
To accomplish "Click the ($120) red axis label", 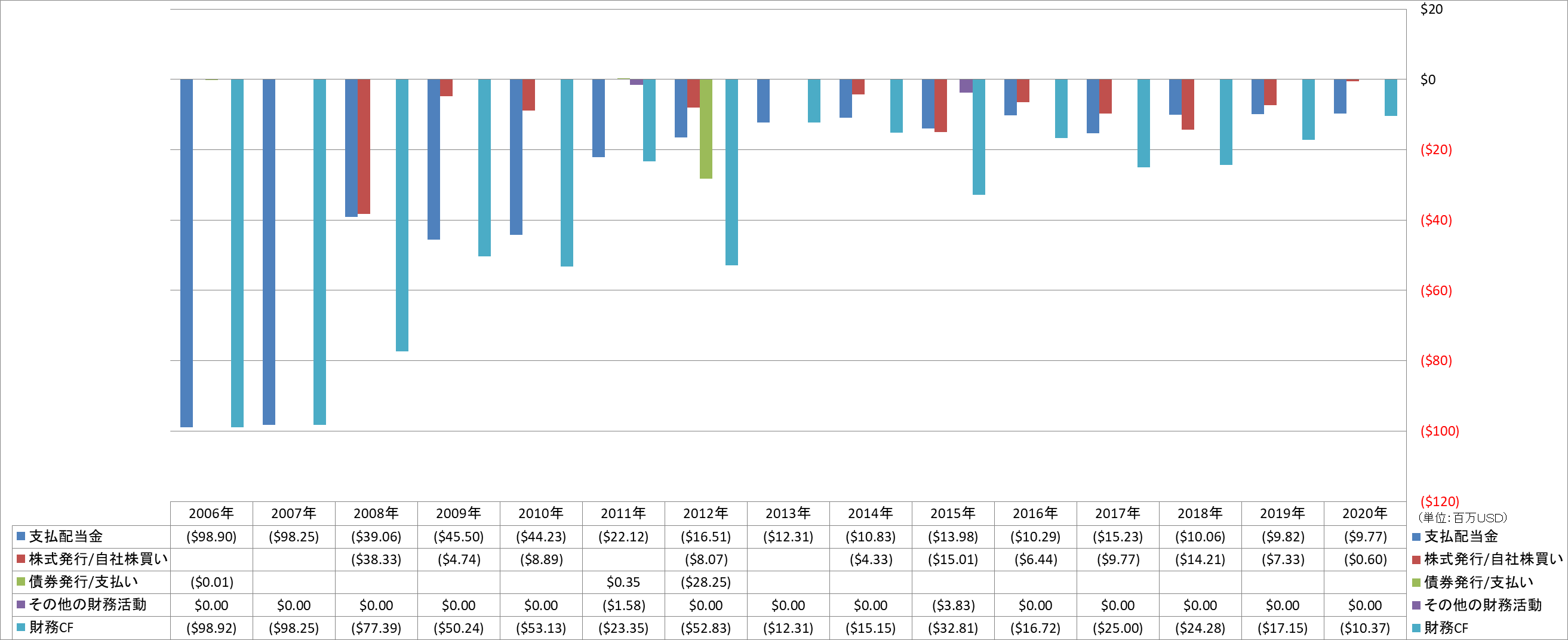I will [x=1440, y=501].
